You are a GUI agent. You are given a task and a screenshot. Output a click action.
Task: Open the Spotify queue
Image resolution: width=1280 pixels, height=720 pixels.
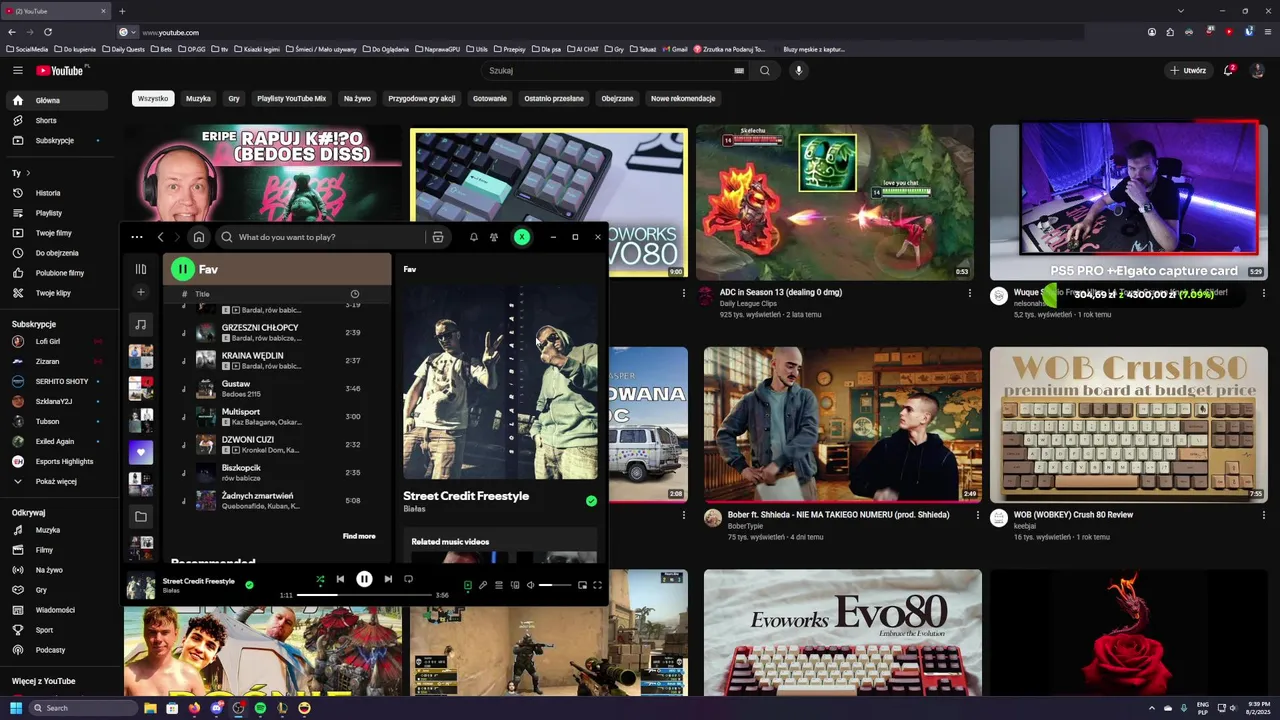(499, 585)
